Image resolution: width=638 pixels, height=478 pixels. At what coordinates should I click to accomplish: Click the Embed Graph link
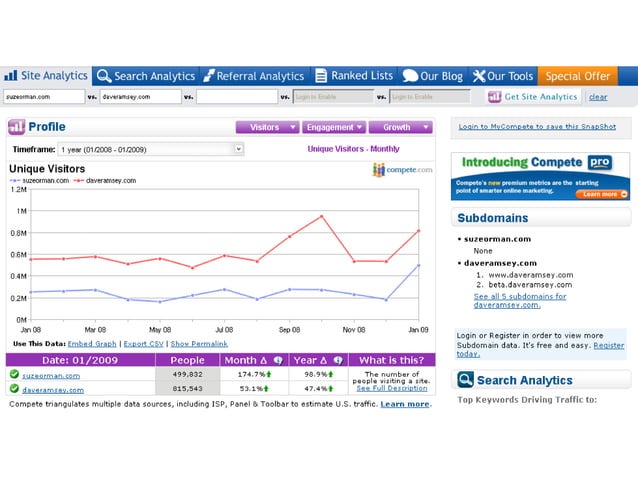tap(92, 344)
